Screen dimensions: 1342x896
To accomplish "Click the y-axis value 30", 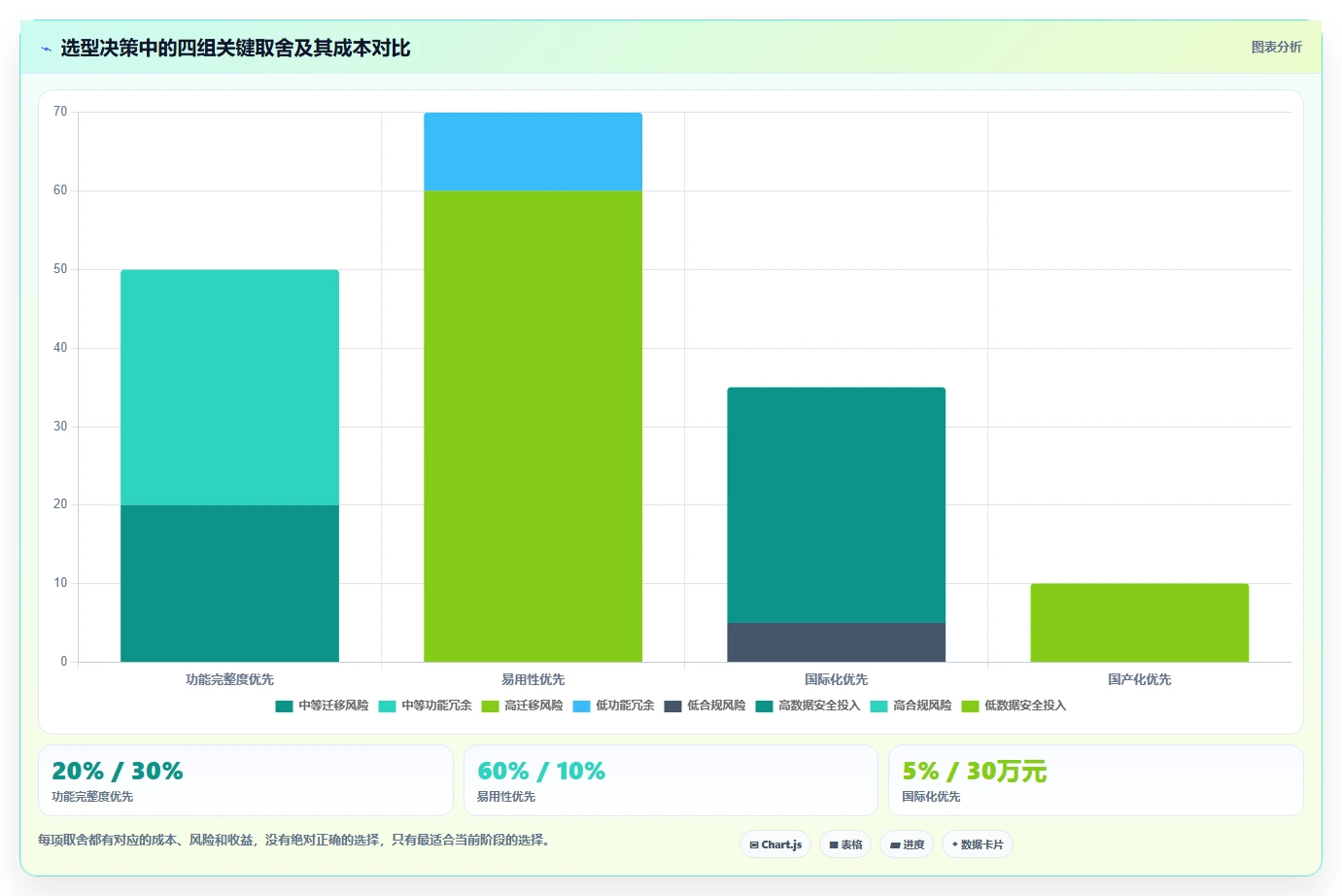I will (x=60, y=427).
